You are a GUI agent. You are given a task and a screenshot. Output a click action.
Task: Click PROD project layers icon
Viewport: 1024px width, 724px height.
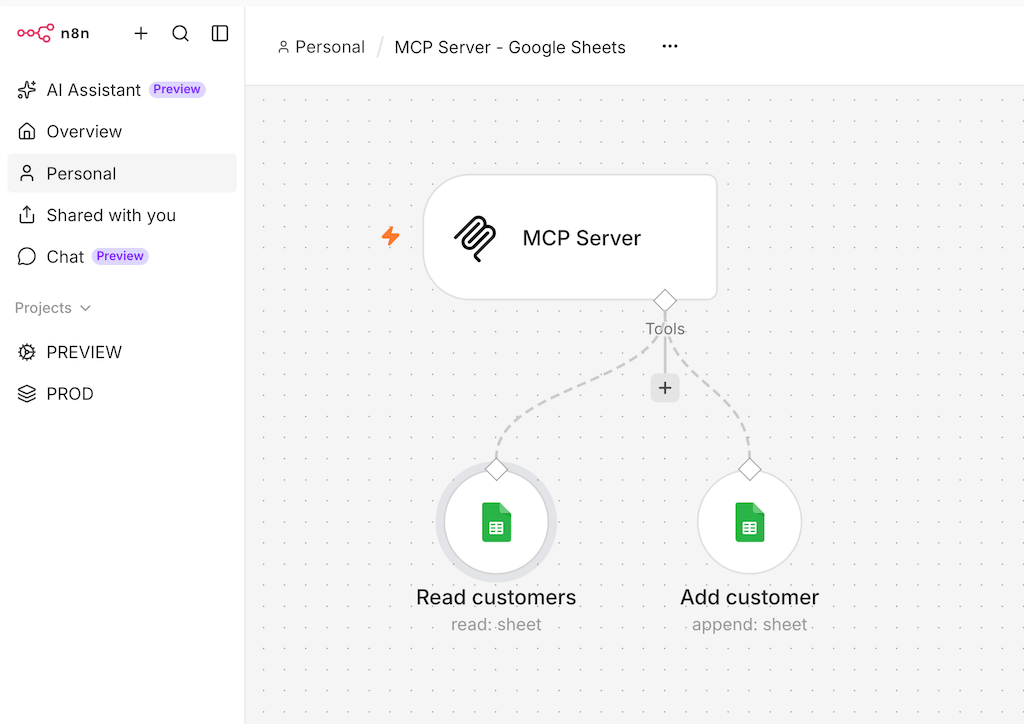pyautogui.click(x=27, y=394)
